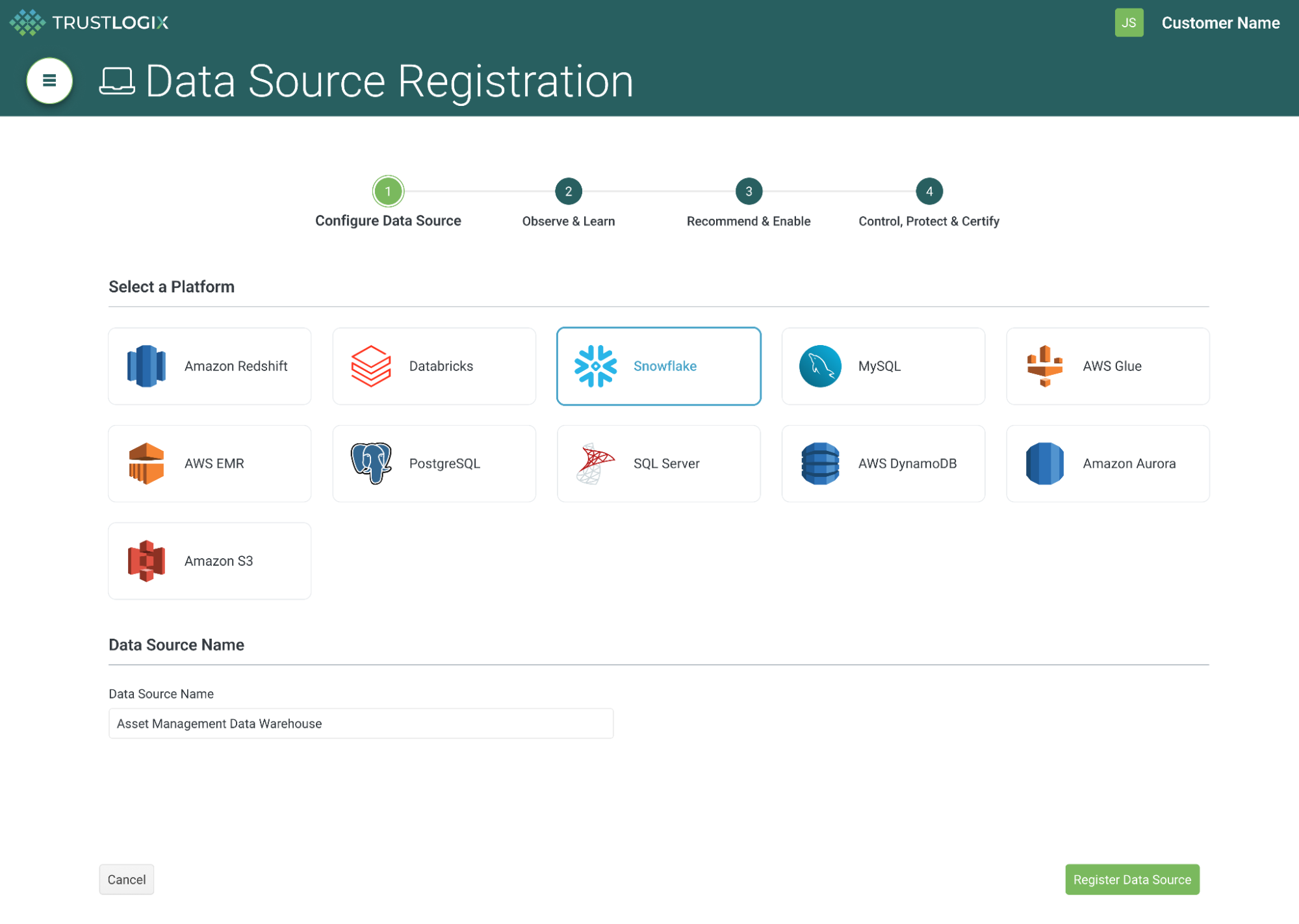Screen dimensions: 1299x924
Task: Click Register Data Source
Action: 1132,879
